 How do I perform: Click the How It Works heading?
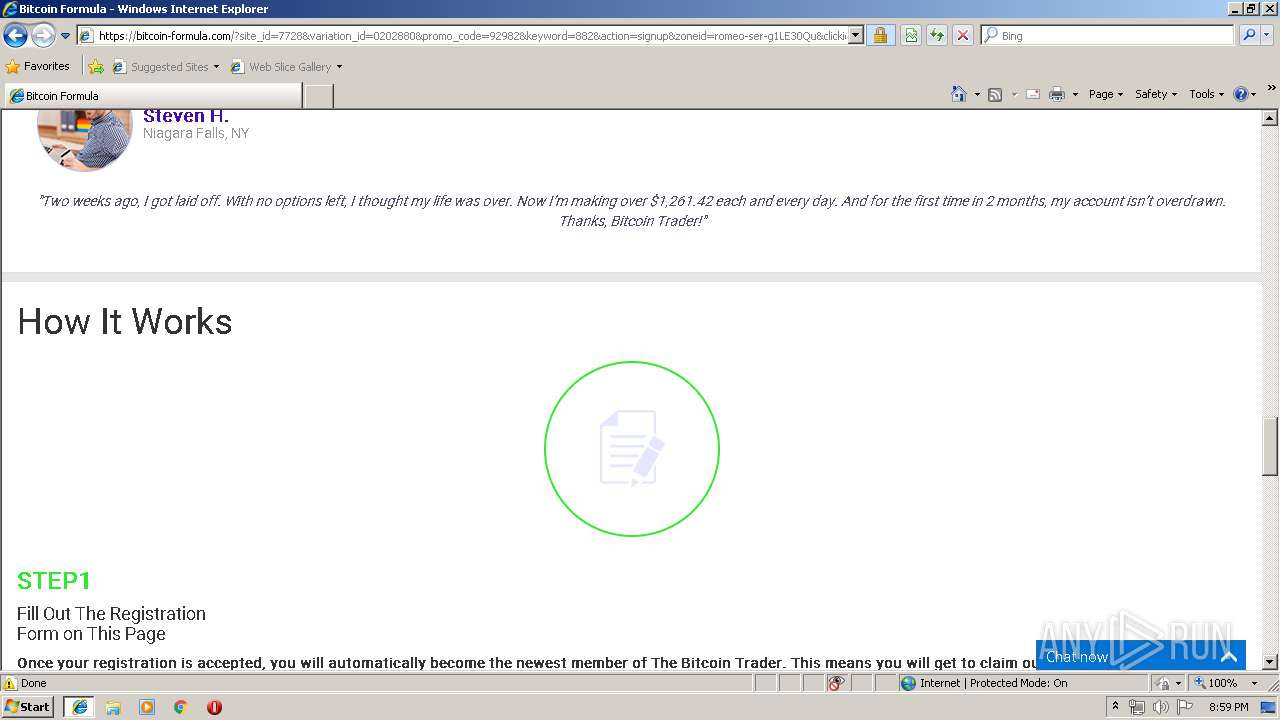125,322
